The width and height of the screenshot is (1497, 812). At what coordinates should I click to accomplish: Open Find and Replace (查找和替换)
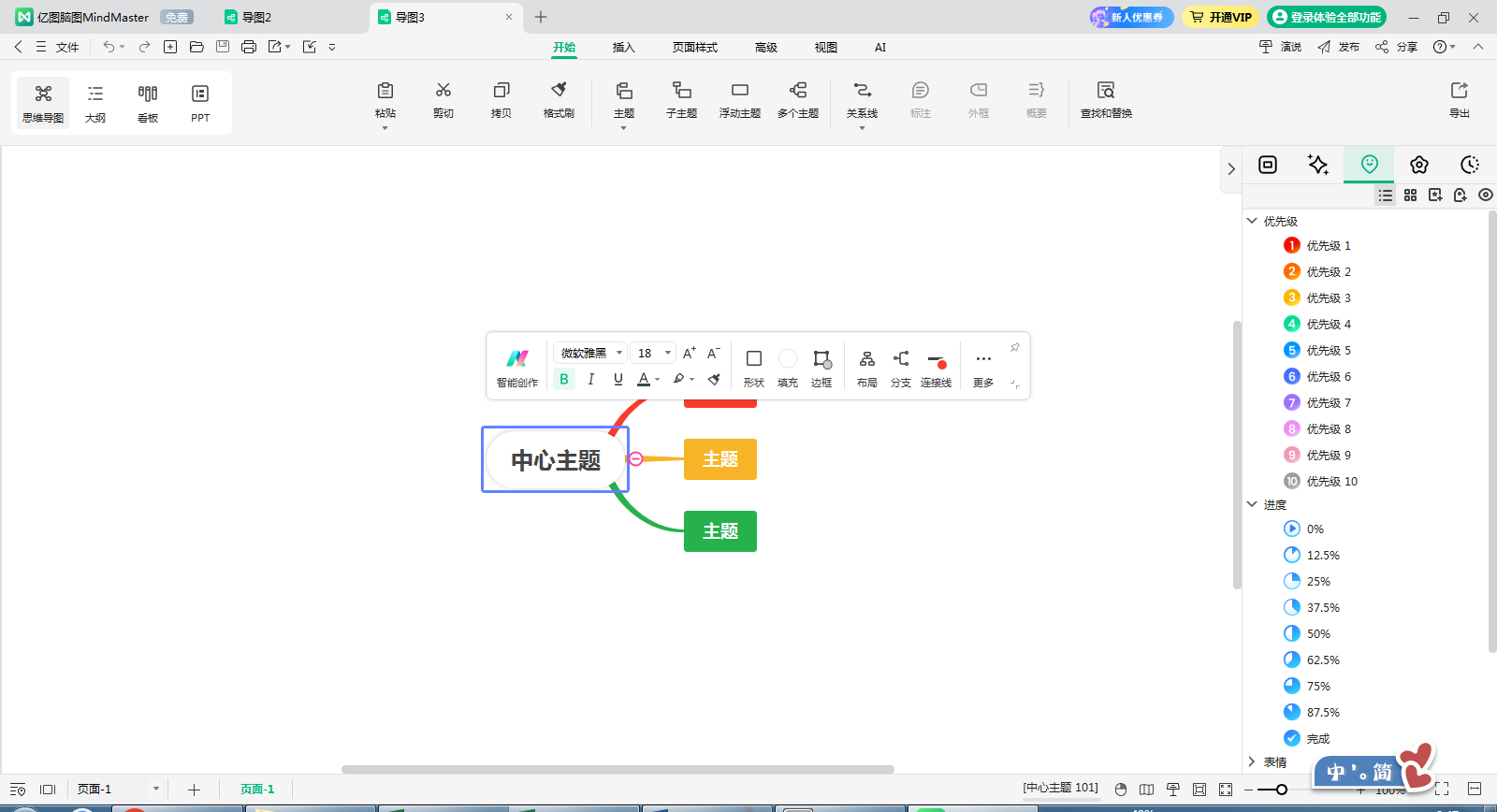tap(1106, 100)
